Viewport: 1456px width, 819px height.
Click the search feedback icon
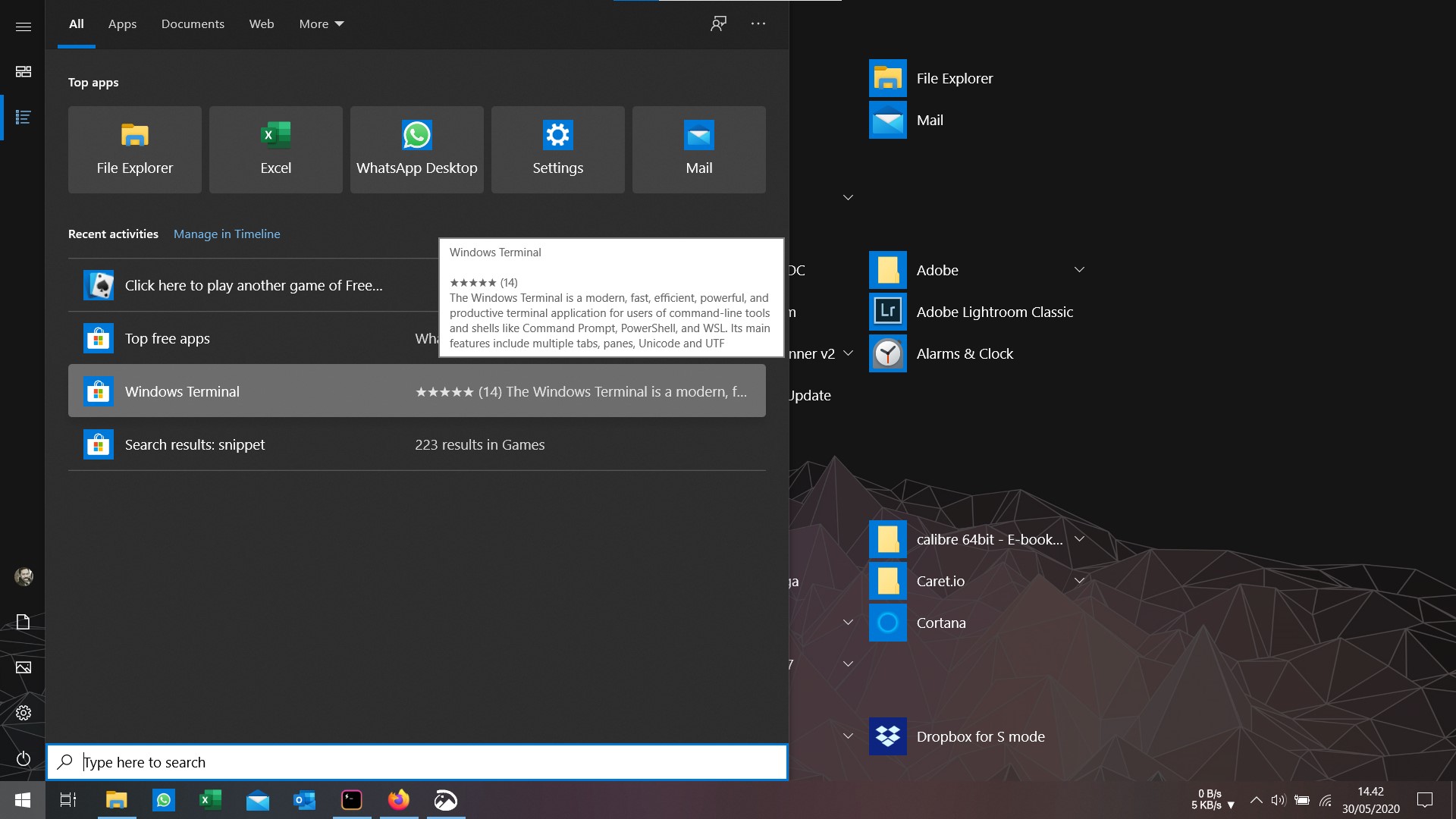(718, 24)
